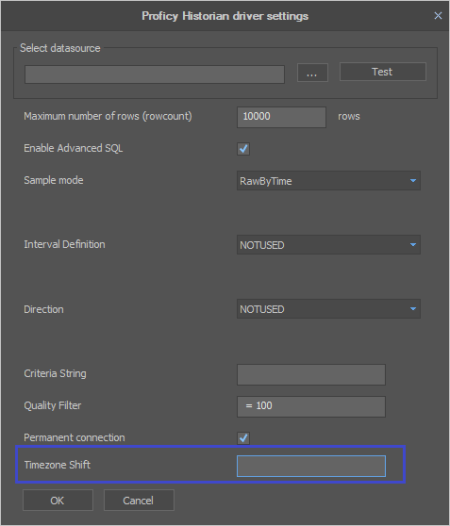Toggle the Permanent connection checkbox
Image resolution: width=450 pixels, height=526 pixels.
pos(243,438)
